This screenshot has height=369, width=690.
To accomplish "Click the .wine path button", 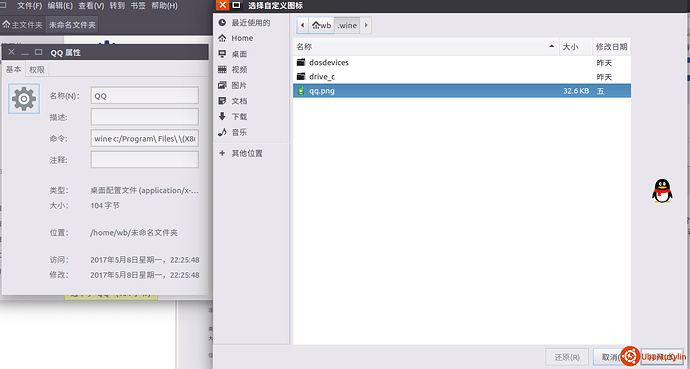I will [347, 26].
